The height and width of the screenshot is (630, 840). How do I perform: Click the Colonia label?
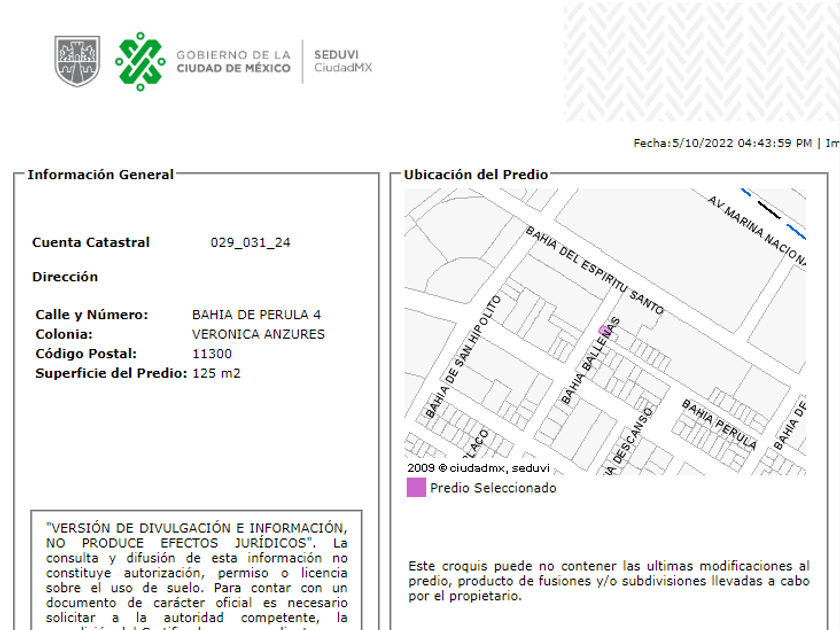tap(64, 334)
